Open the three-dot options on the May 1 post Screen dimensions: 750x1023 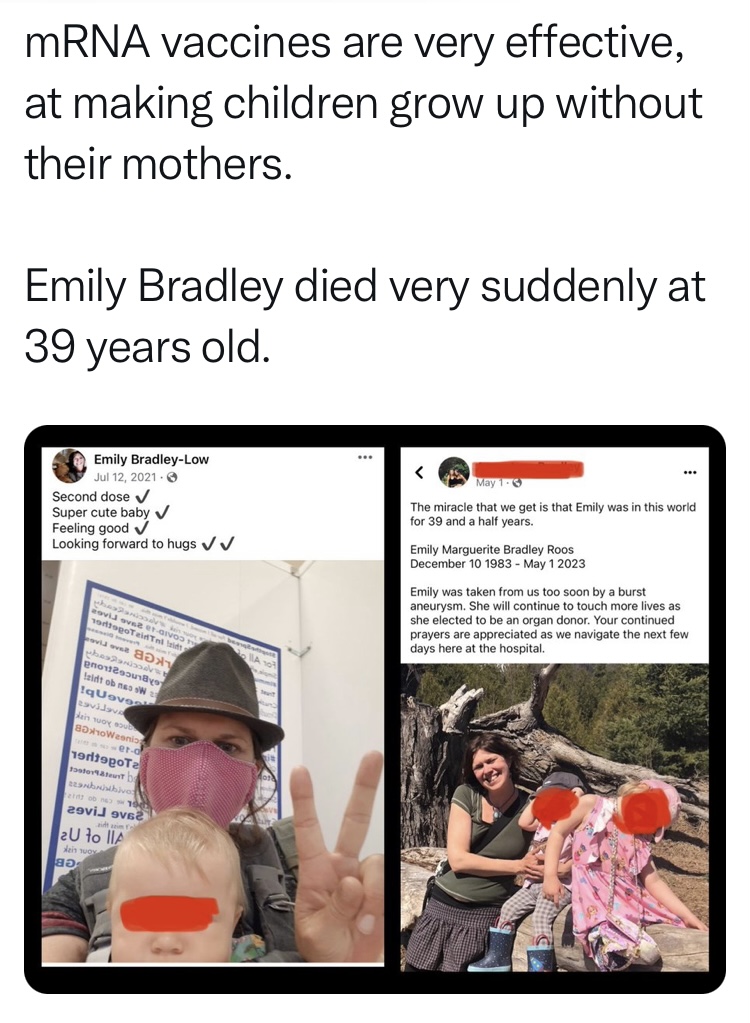click(688, 470)
